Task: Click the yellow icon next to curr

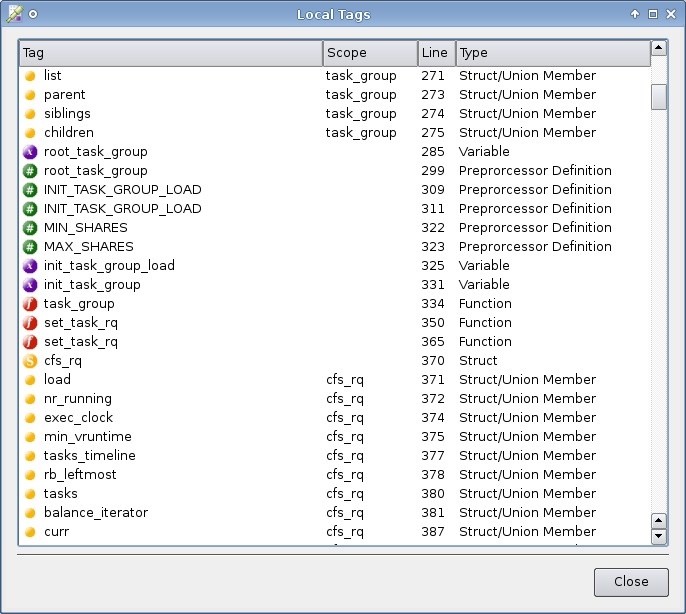Action: 30,532
